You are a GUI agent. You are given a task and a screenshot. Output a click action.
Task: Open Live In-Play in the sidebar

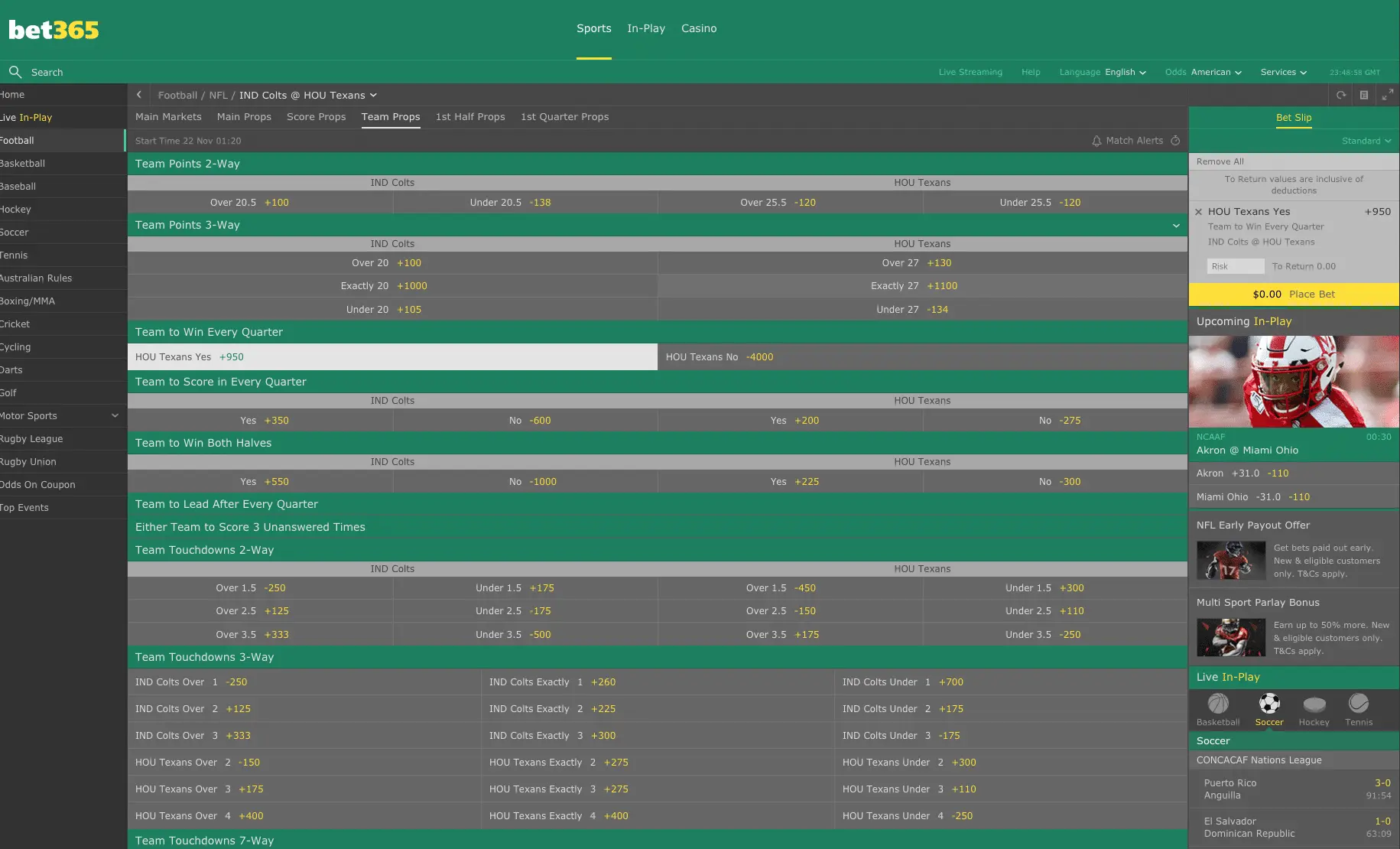[63, 118]
